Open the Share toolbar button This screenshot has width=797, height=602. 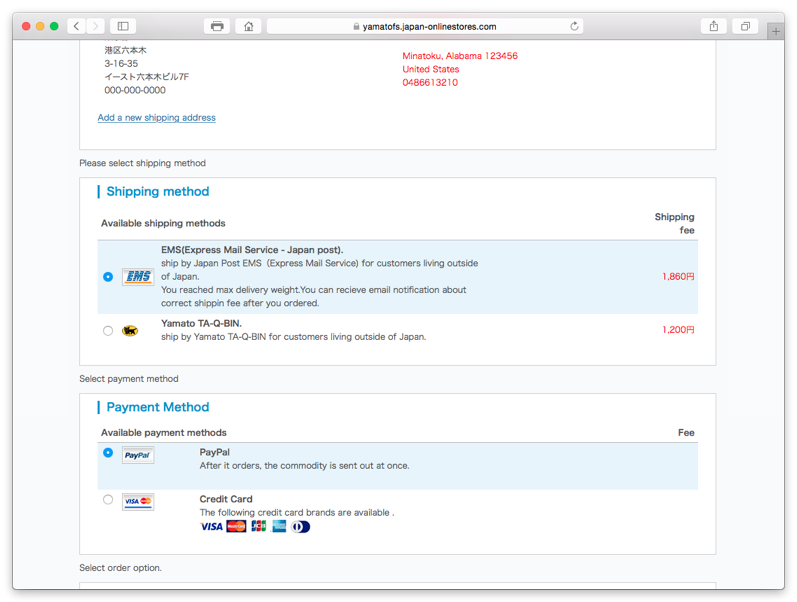pos(714,26)
